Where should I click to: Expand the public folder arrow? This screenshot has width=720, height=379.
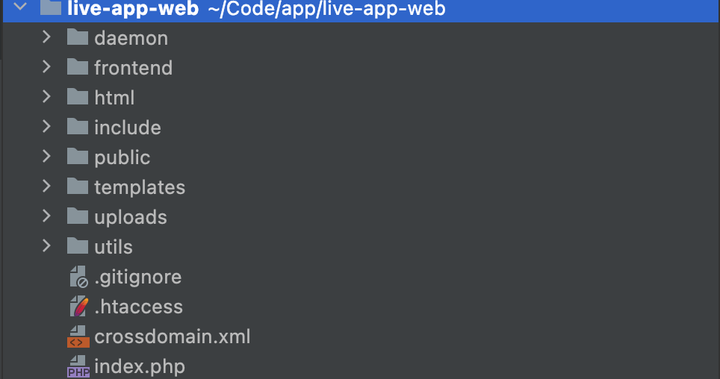tap(46, 157)
